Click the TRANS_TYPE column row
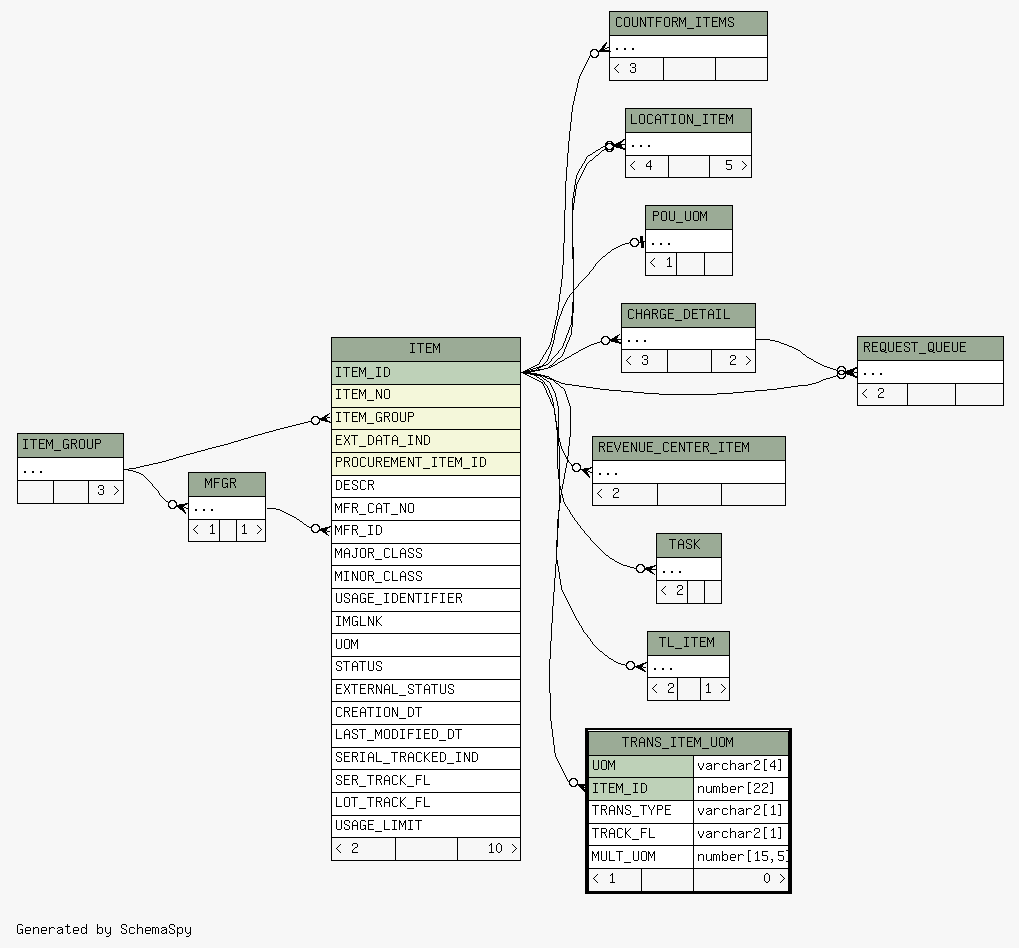This screenshot has width=1019, height=948. click(x=641, y=811)
